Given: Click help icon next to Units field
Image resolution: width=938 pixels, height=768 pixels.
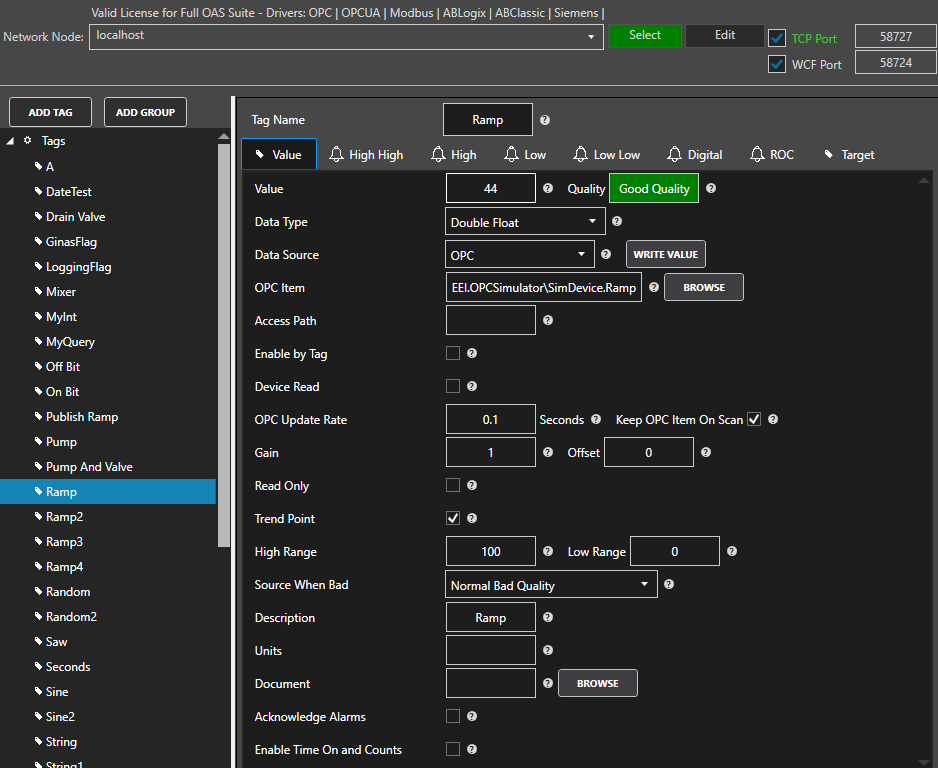Looking at the screenshot, I should click(x=547, y=650).
